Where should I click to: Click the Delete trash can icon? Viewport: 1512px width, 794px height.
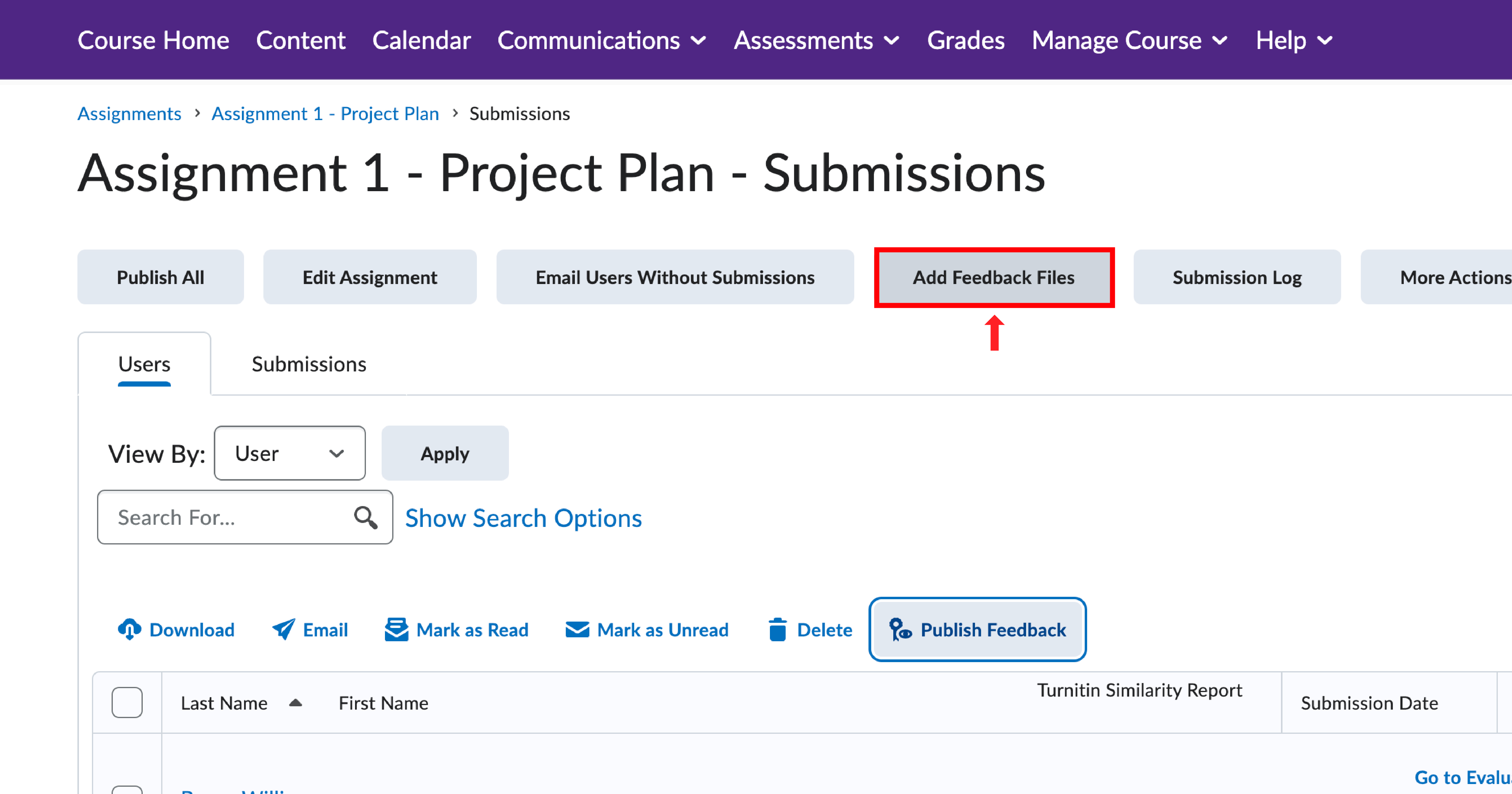point(778,629)
